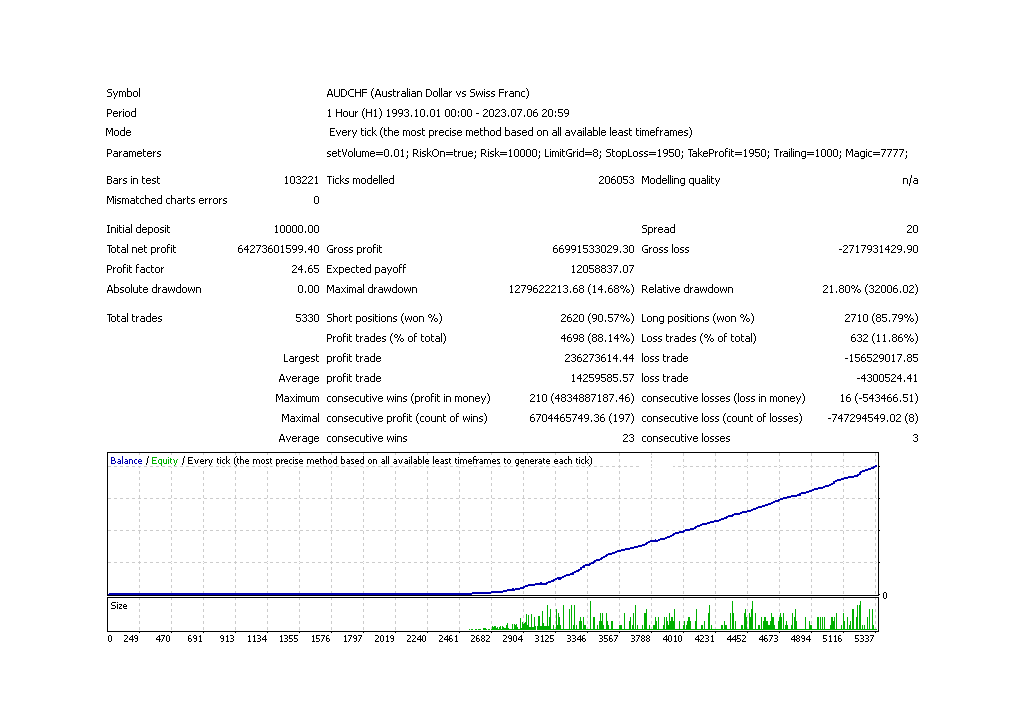Viewport: 1023px width, 720px height.
Task: Click the blue Balance legend label
Action: [x=126, y=461]
